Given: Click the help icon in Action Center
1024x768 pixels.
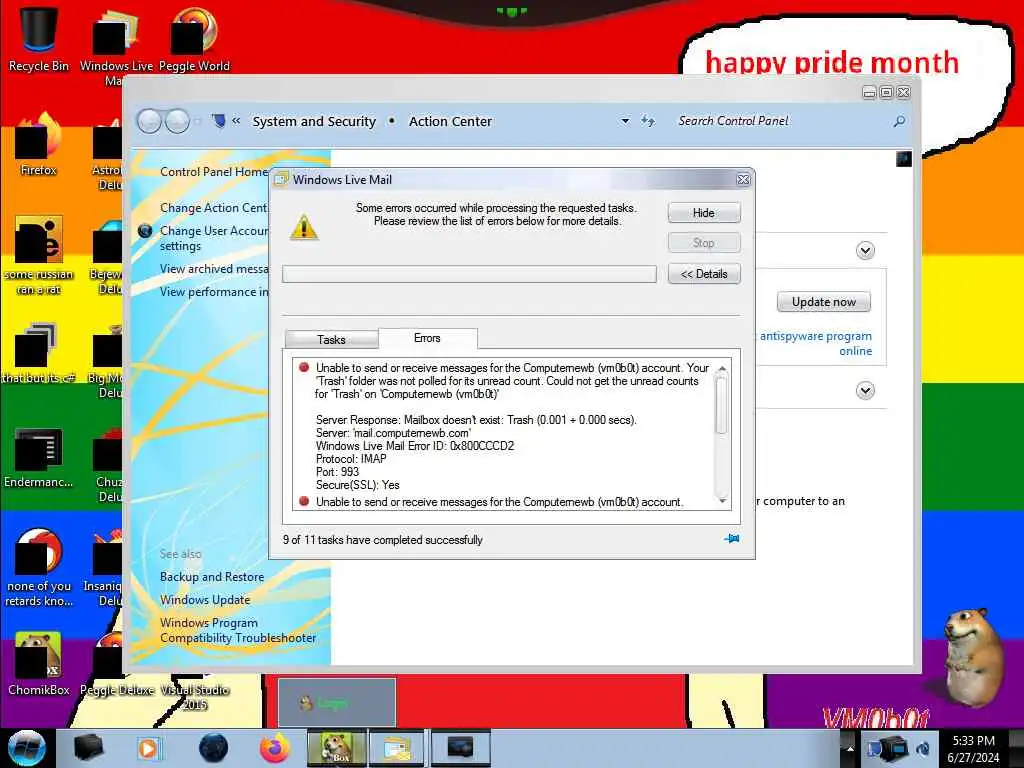Looking at the screenshot, I should tap(904, 159).
